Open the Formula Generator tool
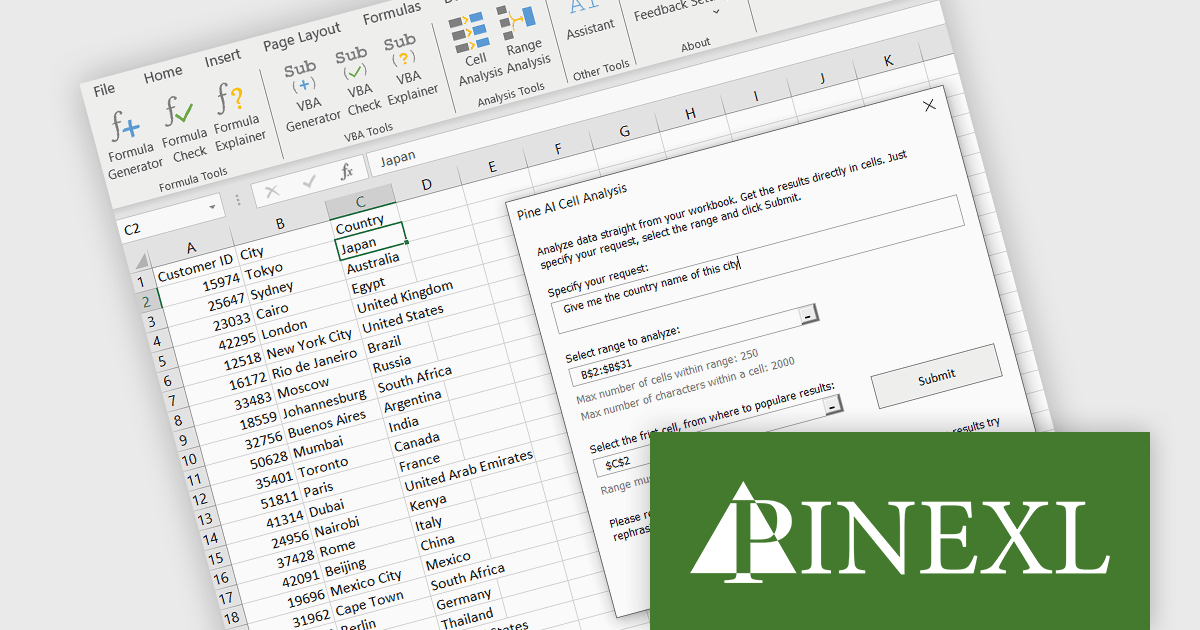The height and width of the screenshot is (630, 1200). coord(131,145)
